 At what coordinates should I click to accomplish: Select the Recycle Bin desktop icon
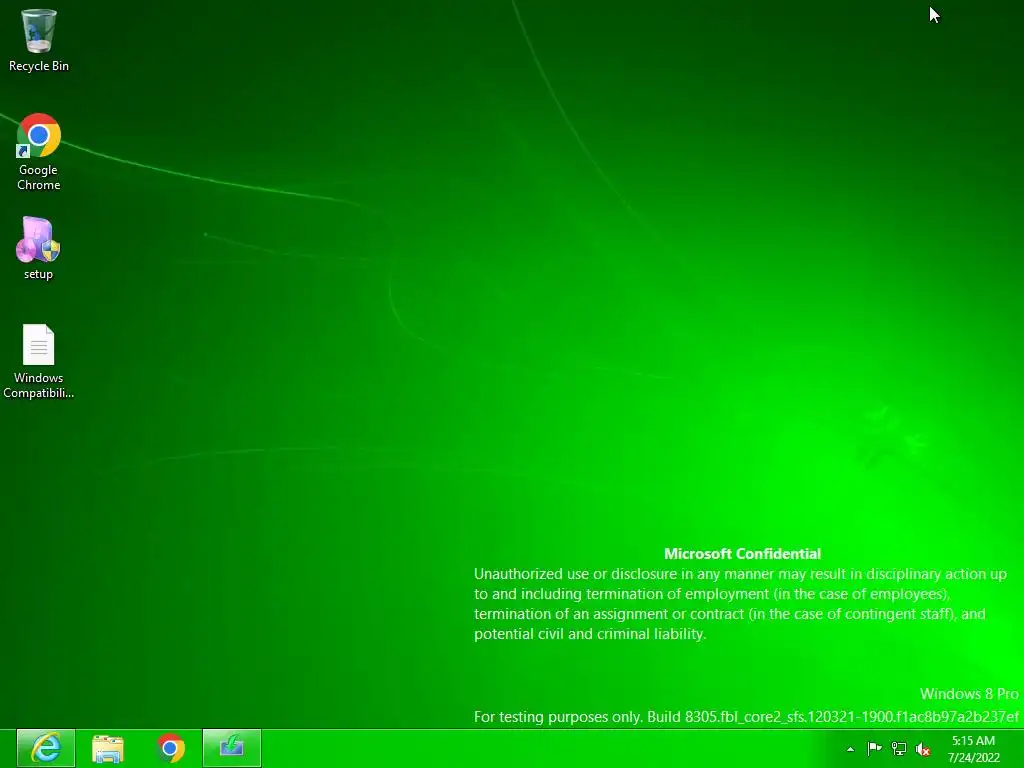[39, 39]
